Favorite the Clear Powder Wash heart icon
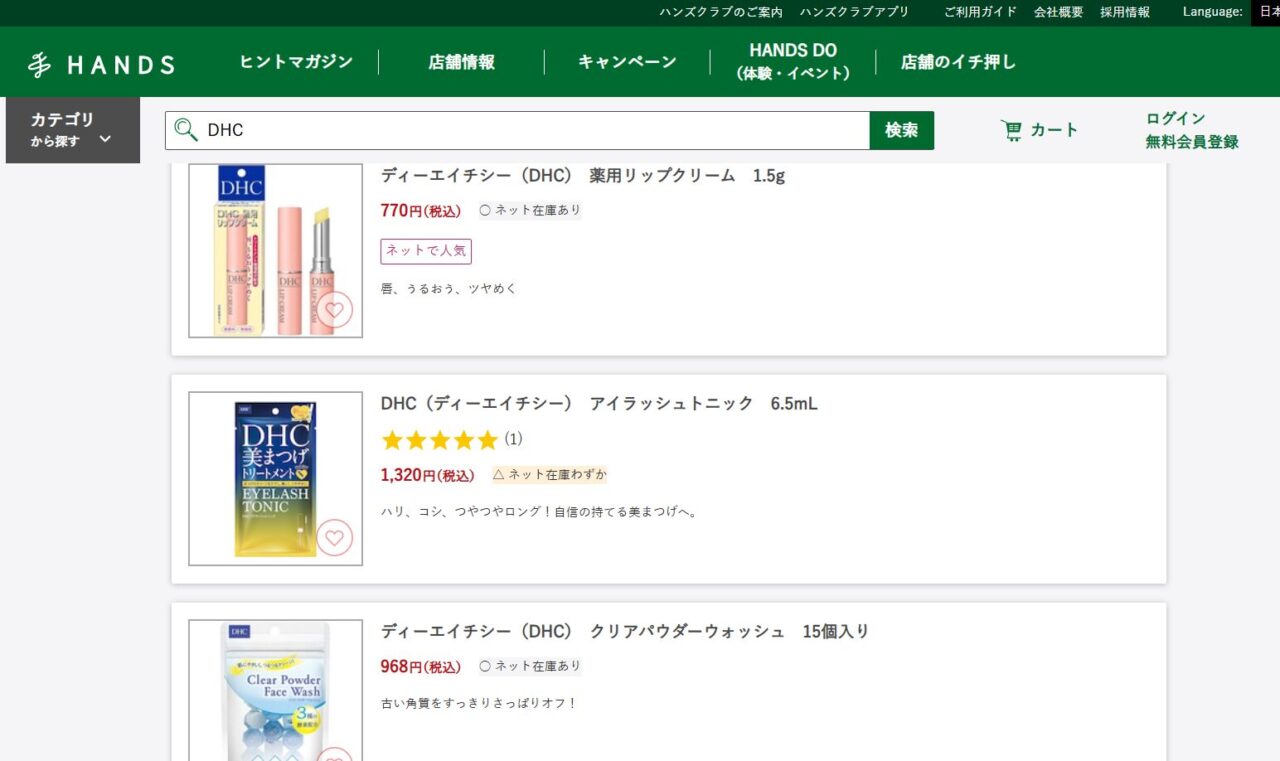 click(x=334, y=755)
